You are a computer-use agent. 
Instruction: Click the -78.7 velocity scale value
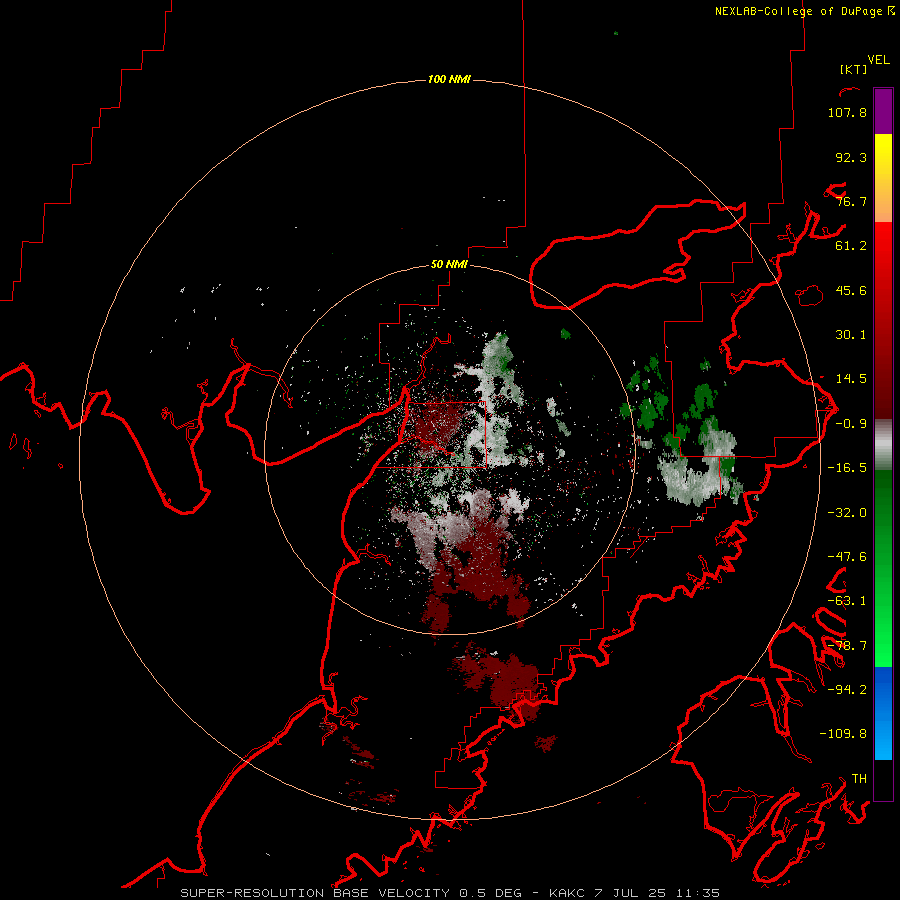point(847,646)
